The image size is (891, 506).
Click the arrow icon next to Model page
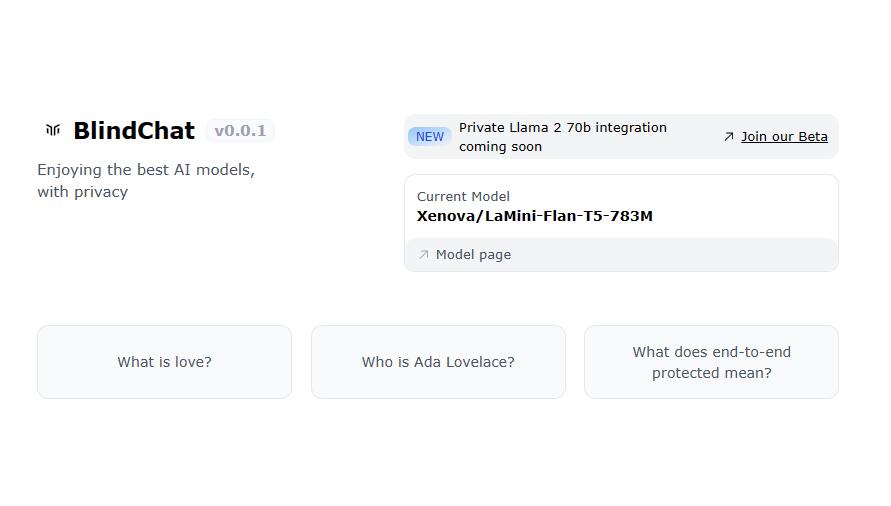click(x=423, y=254)
